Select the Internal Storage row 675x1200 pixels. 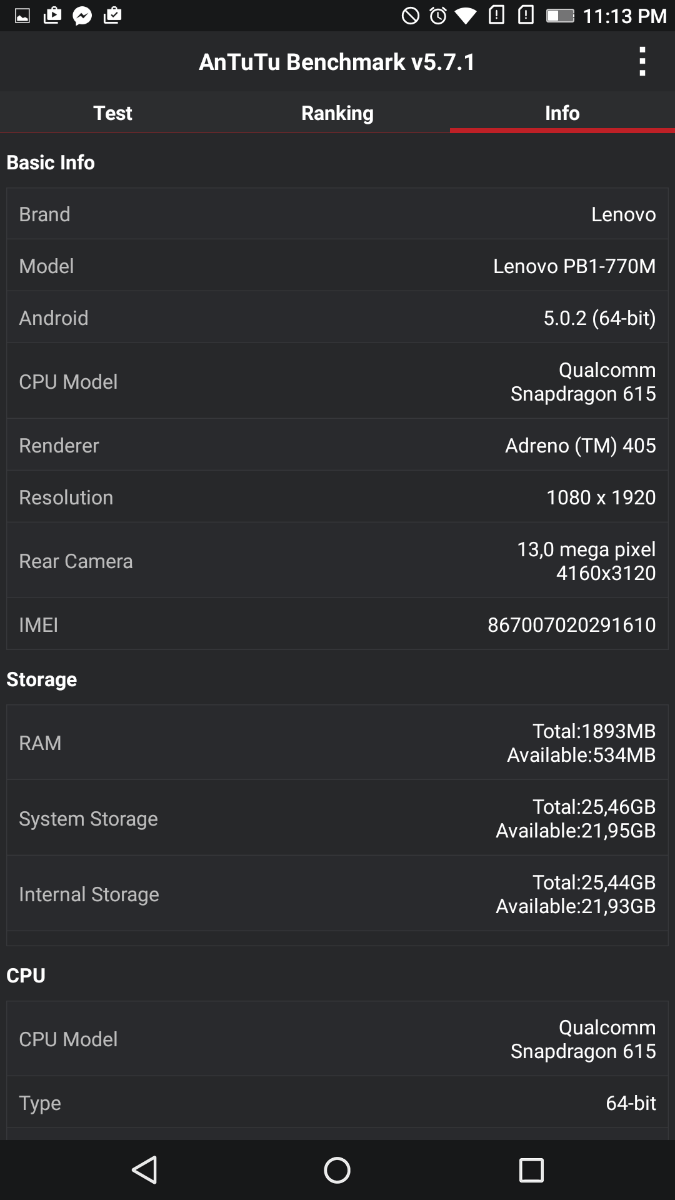tap(337, 894)
